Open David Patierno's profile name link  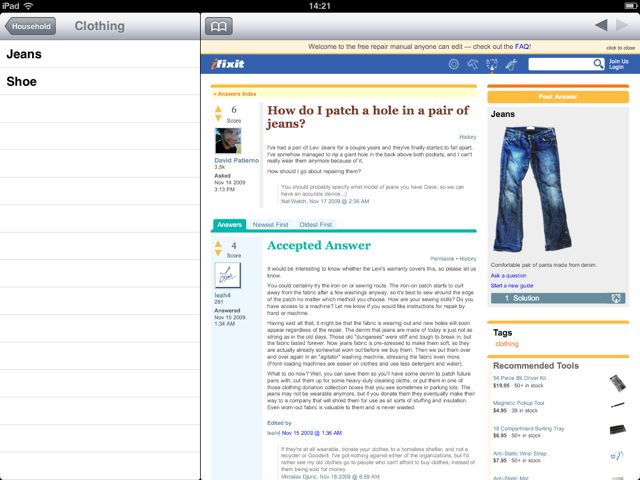click(237, 160)
